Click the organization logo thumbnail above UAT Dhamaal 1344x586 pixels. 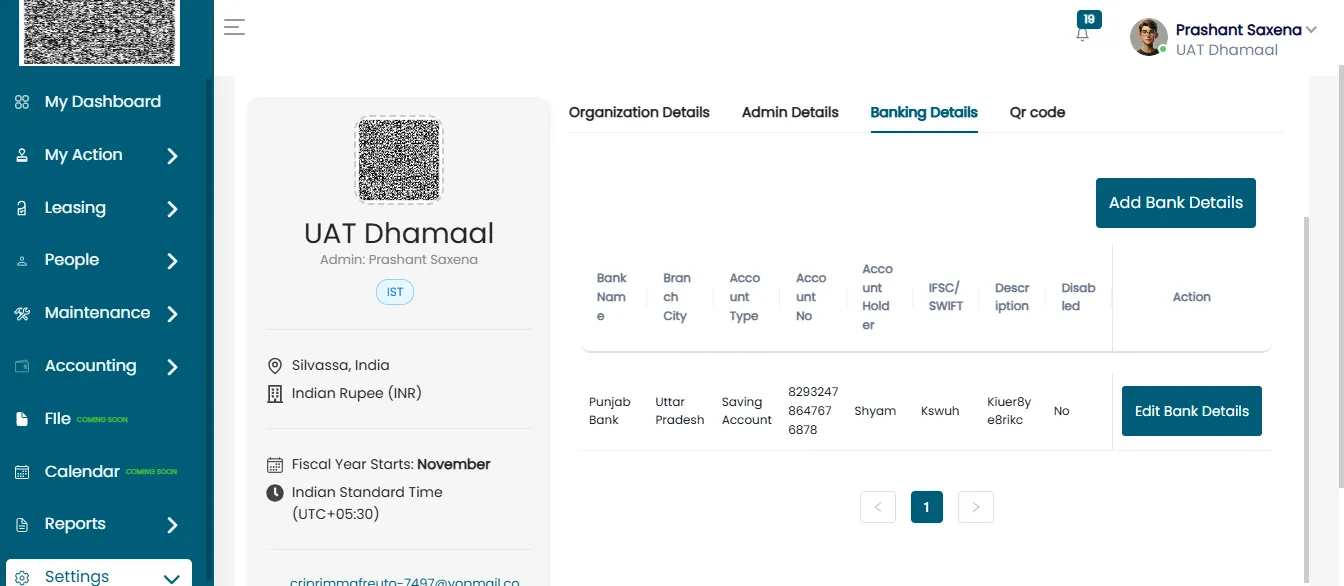[x=399, y=159]
